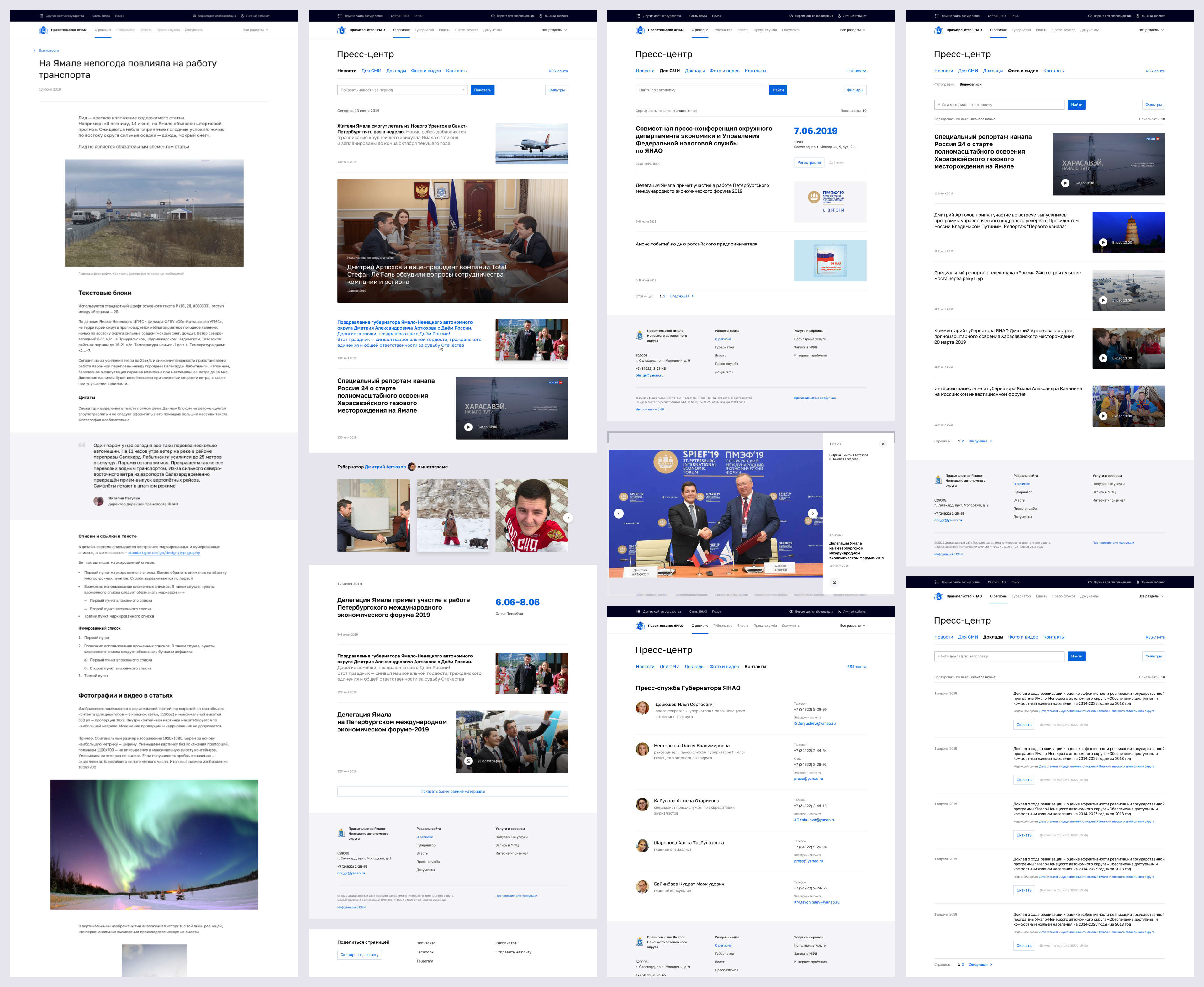Image resolution: width=1204 pixels, height=987 pixels.
Task: Click the eye icon on the Новости page header
Action: click(493, 16)
